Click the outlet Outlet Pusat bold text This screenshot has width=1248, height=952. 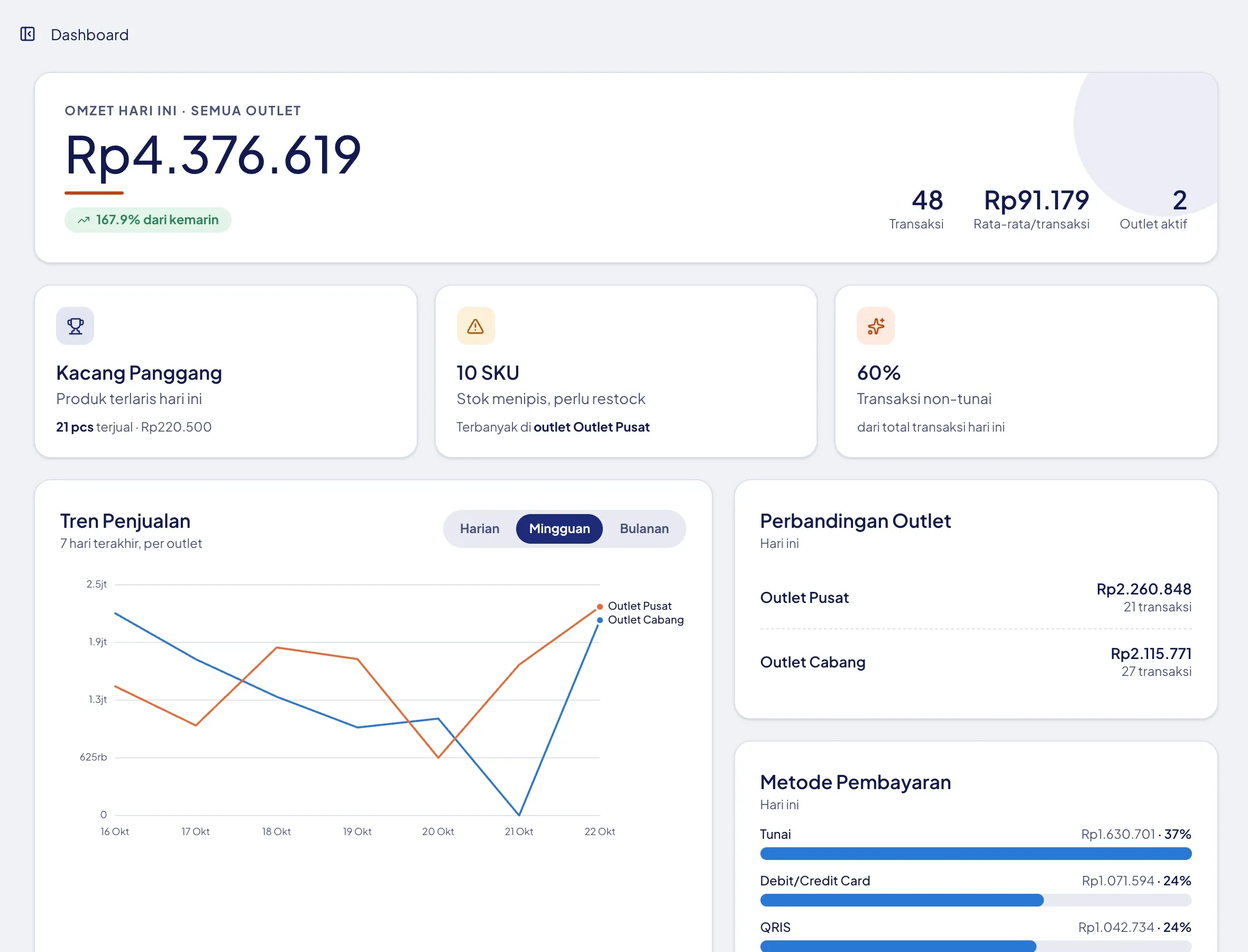[x=591, y=427]
